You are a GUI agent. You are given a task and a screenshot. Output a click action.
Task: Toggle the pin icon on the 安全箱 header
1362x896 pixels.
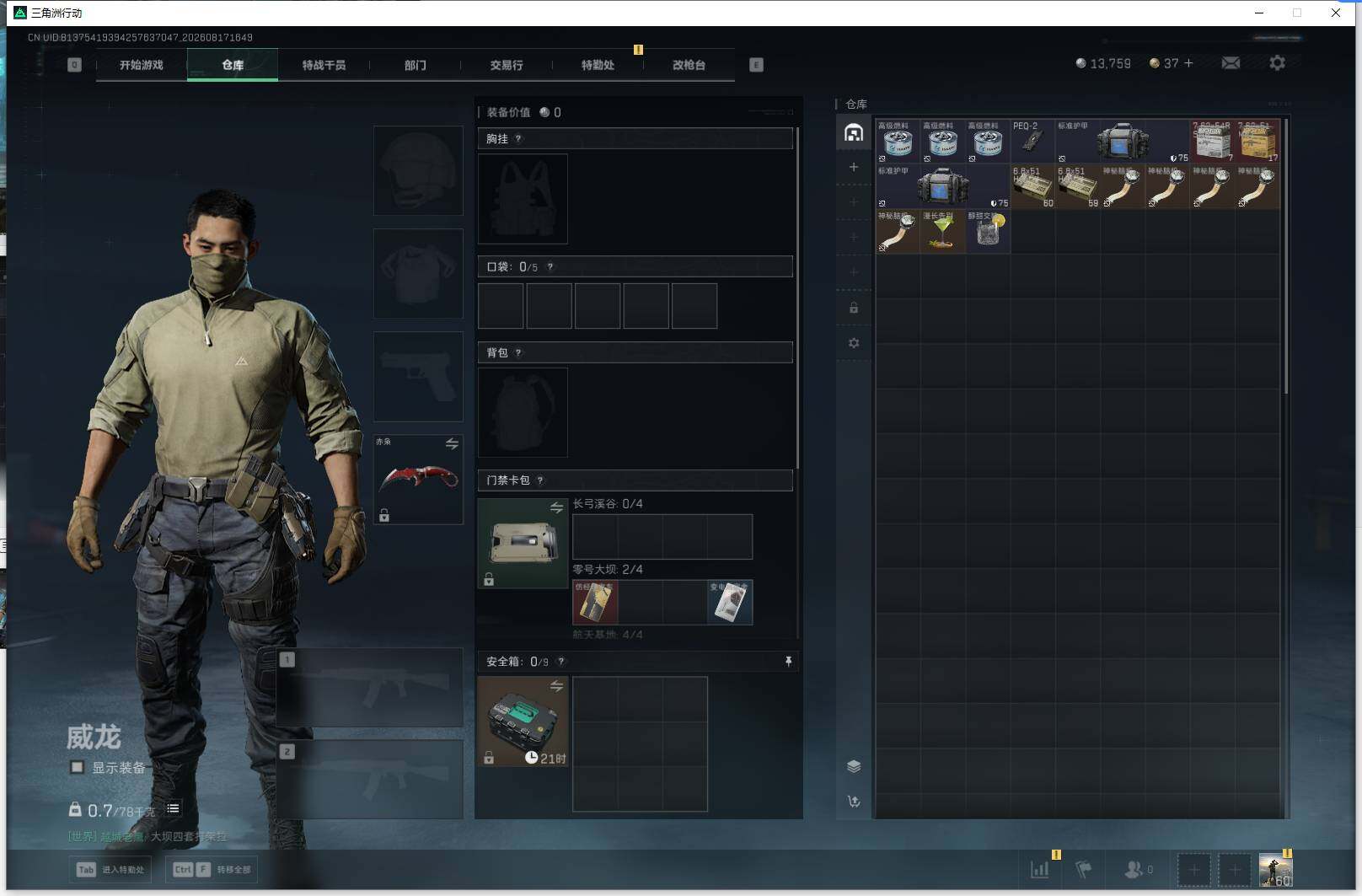click(788, 662)
